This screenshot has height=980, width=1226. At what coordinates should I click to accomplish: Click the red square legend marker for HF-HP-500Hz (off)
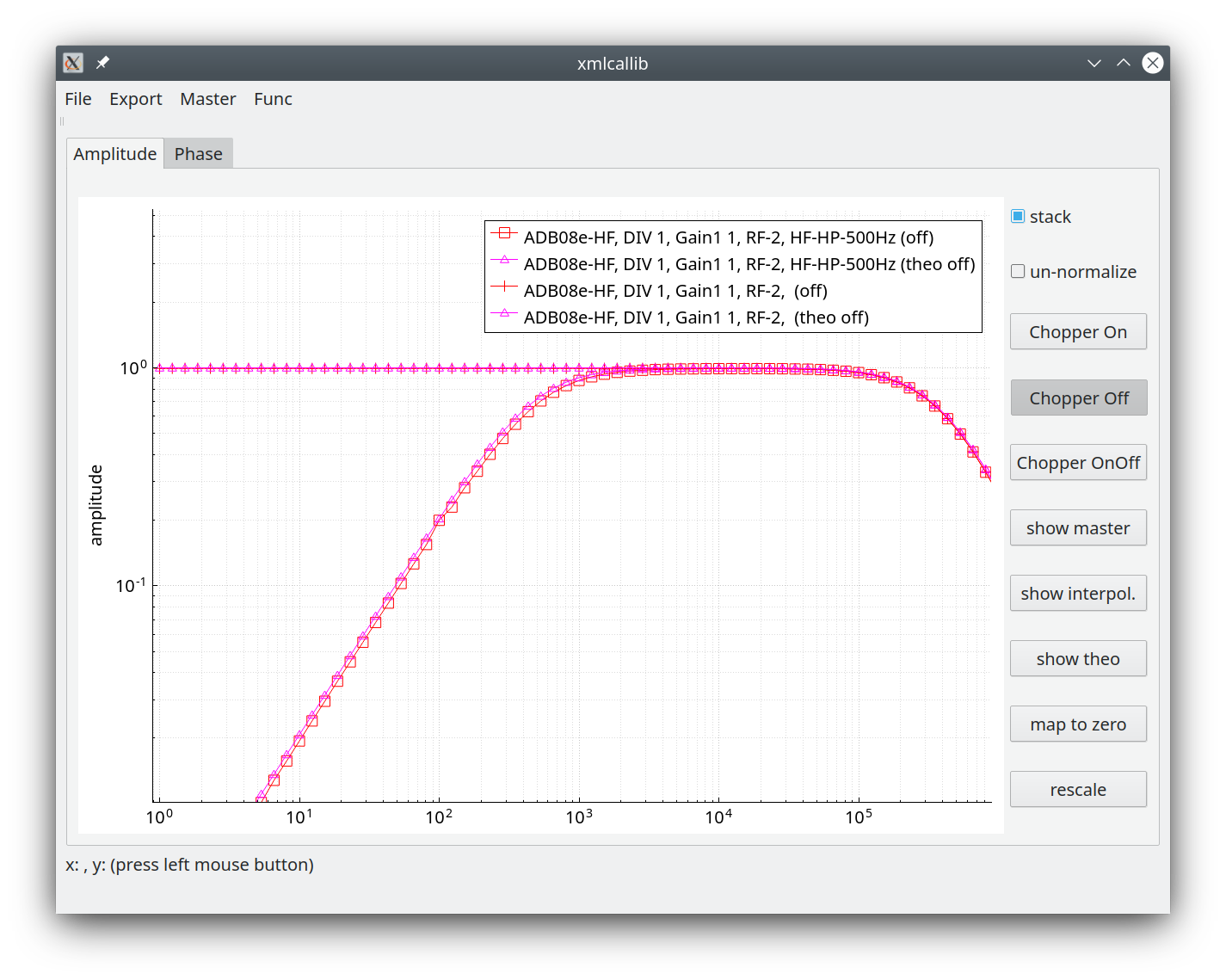pyautogui.click(x=504, y=233)
